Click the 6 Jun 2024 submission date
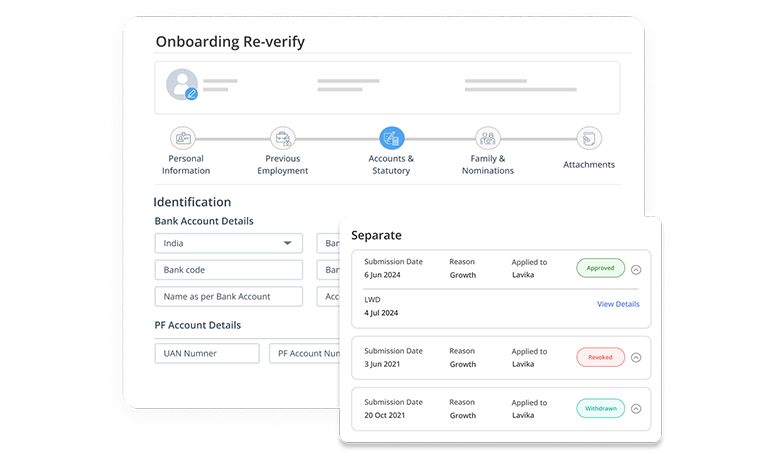Screen dimensions: 770x465 click(x=382, y=275)
